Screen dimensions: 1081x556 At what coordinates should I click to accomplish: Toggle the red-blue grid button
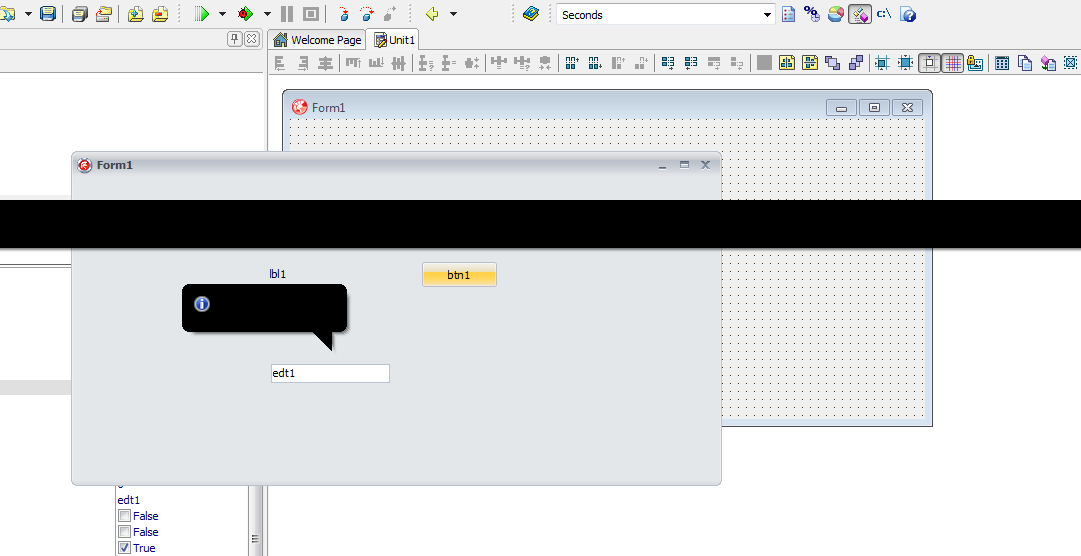[953, 63]
